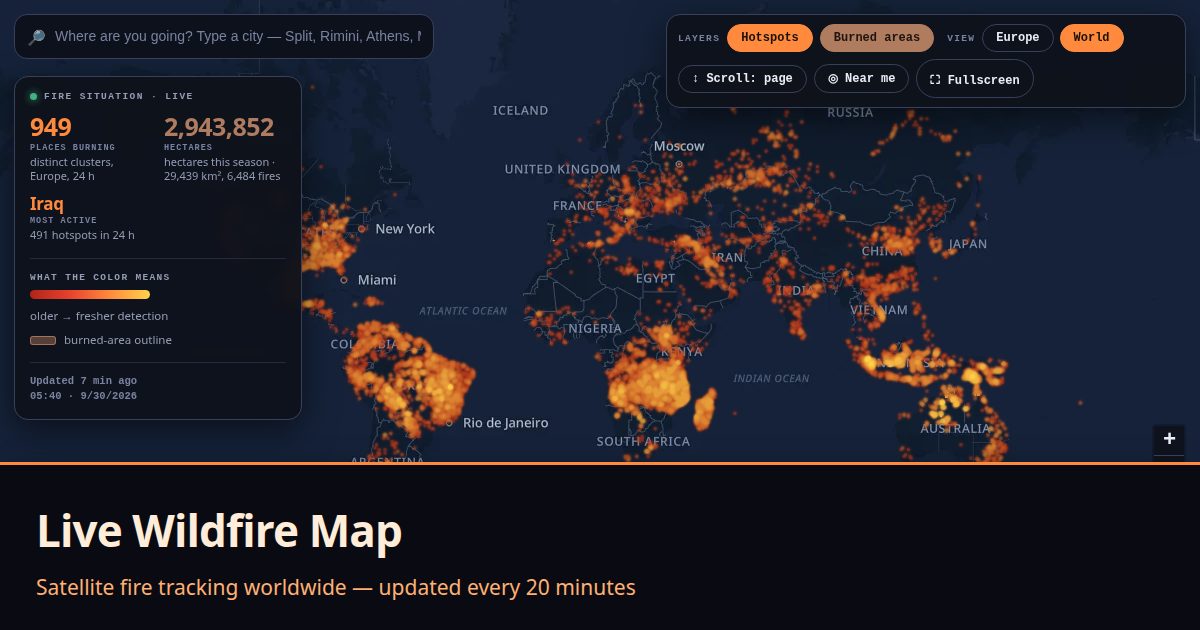The width and height of the screenshot is (1200, 630).
Task: Click the NIGERIA map label
Action: [594, 329]
